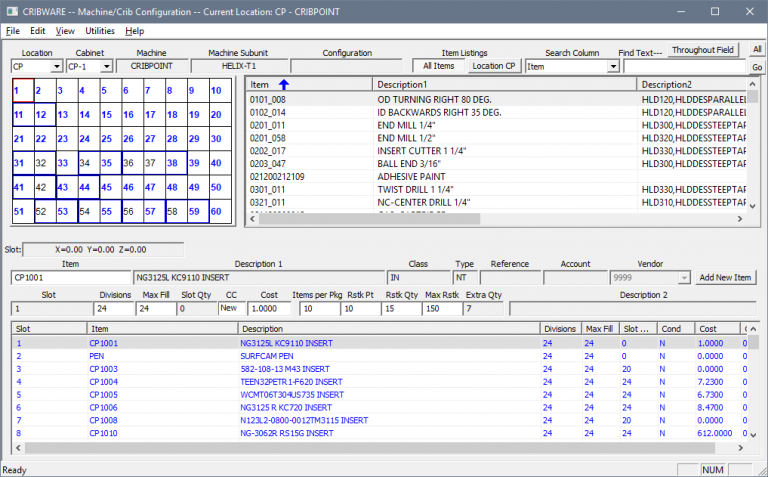
Task: Open the View menu
Action: pyautogui.click(x=65, y=31)
